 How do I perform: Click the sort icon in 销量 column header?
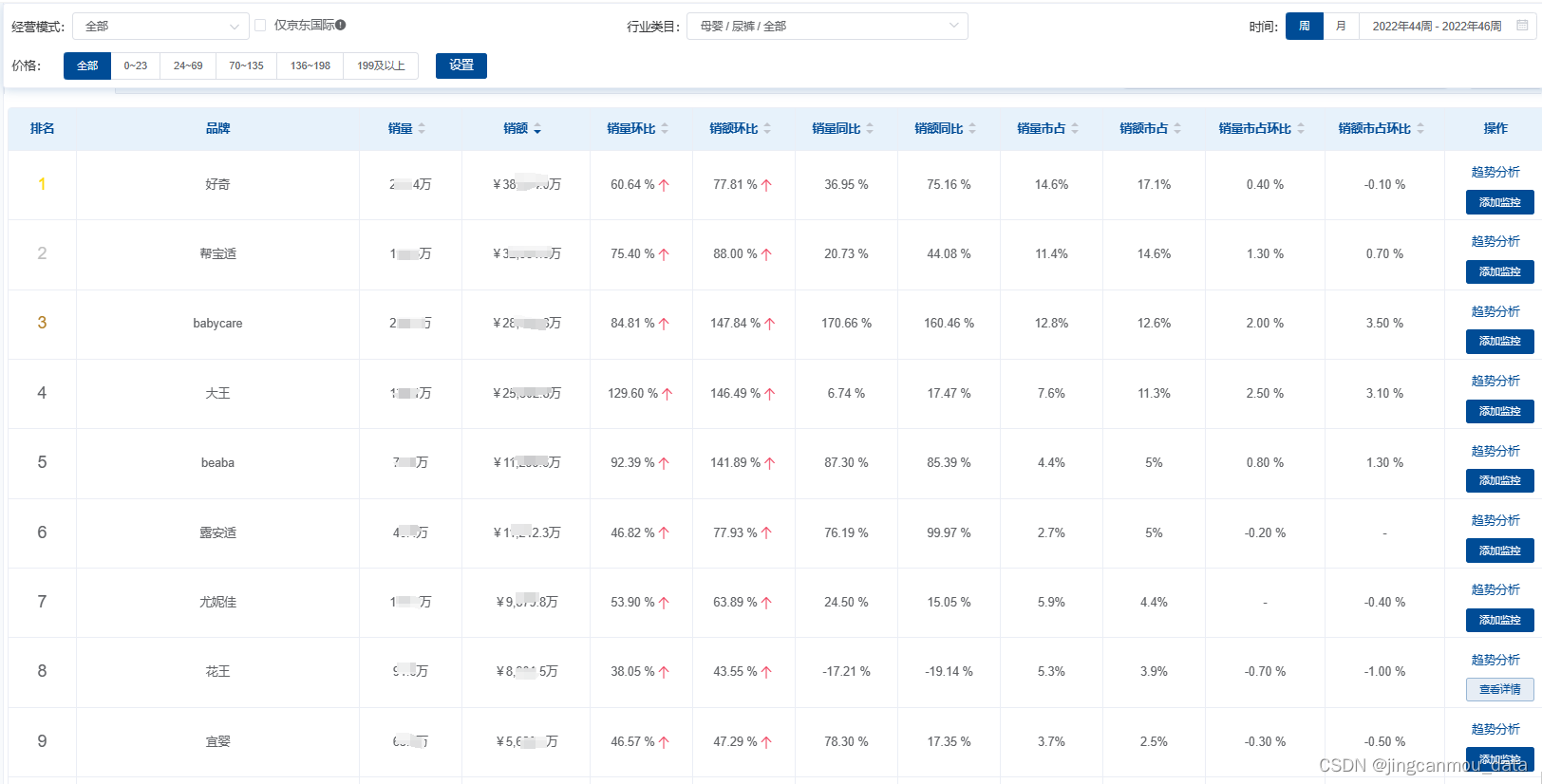(422, 128)
